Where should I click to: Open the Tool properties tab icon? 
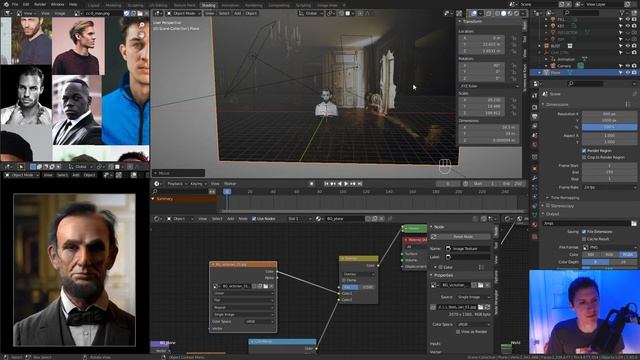(x=535, y=96)
